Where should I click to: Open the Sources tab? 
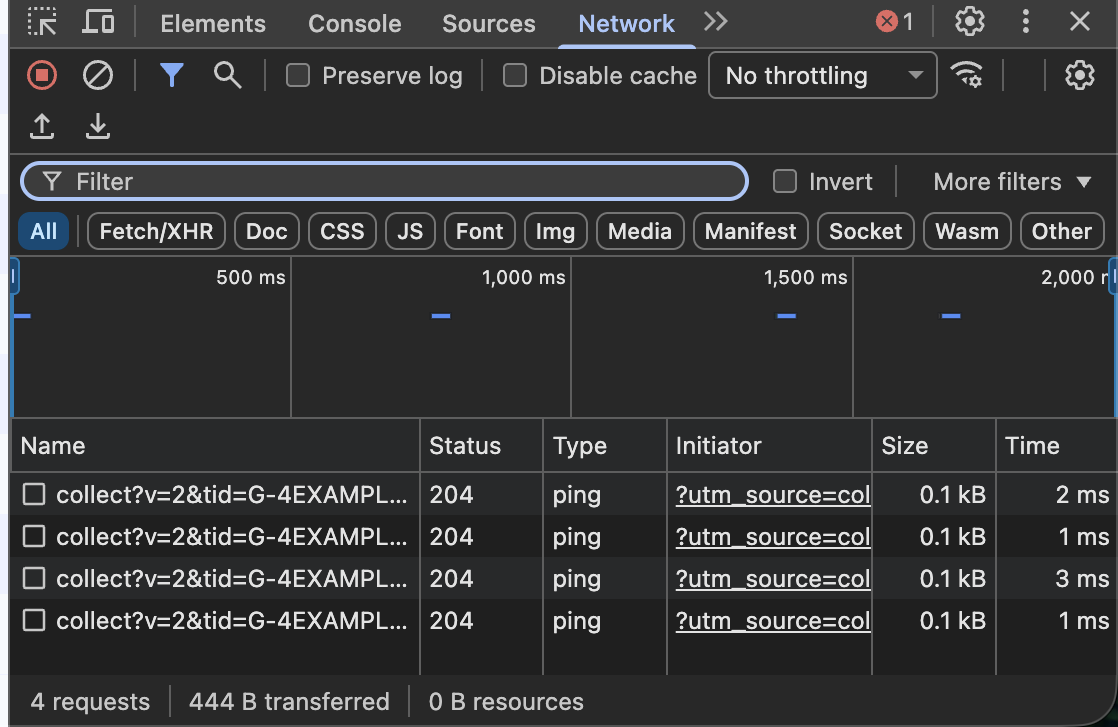click(488, 24)
